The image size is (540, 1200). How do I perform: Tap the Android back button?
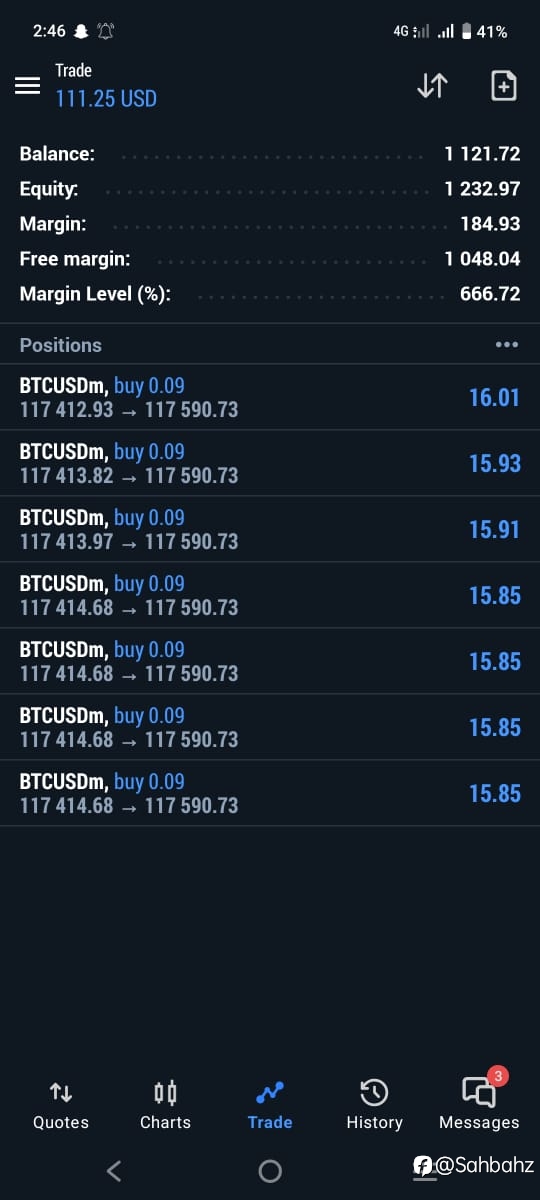click(x=114, y=1171)
